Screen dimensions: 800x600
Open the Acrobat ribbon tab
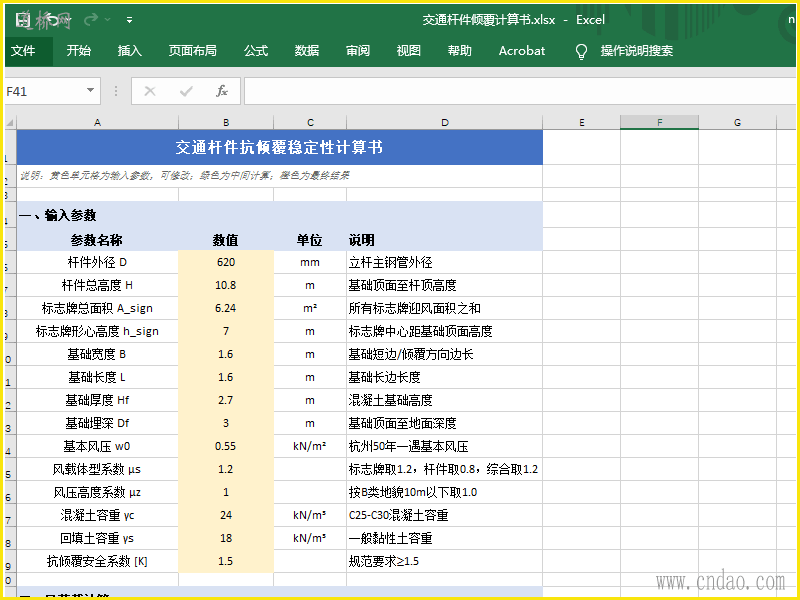click(522, 51)
